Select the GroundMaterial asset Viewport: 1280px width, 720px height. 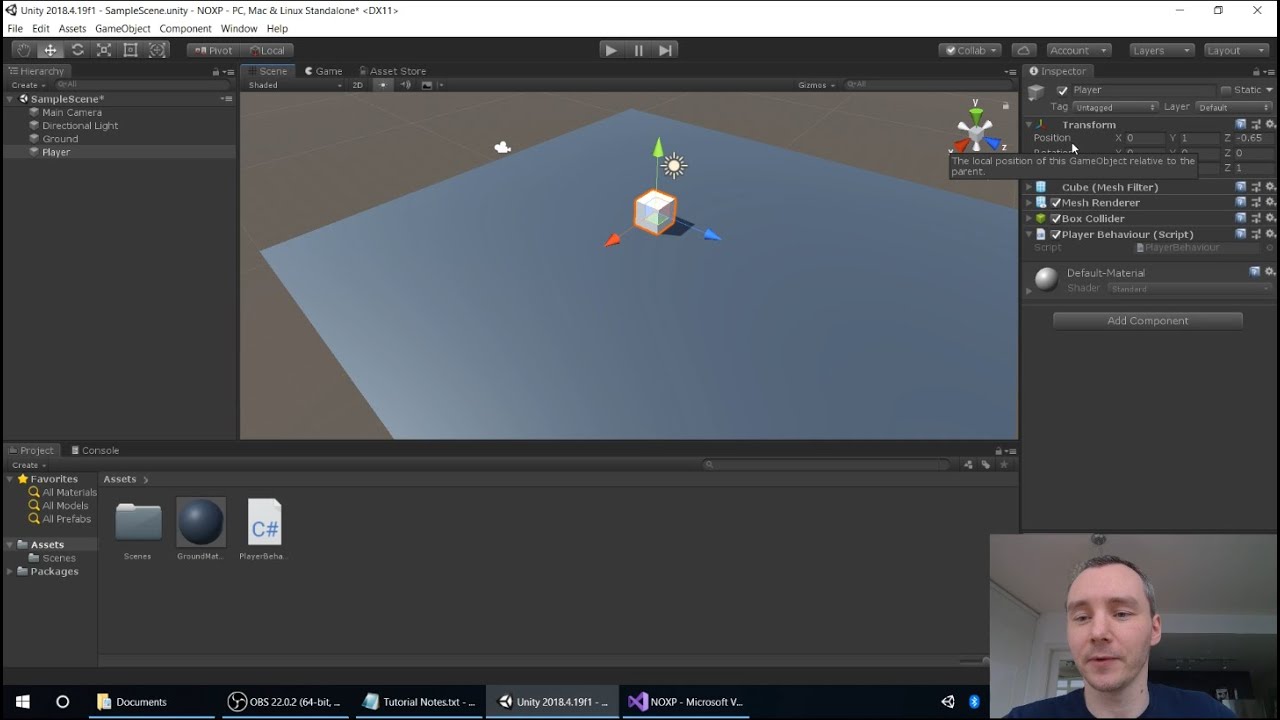200,530
